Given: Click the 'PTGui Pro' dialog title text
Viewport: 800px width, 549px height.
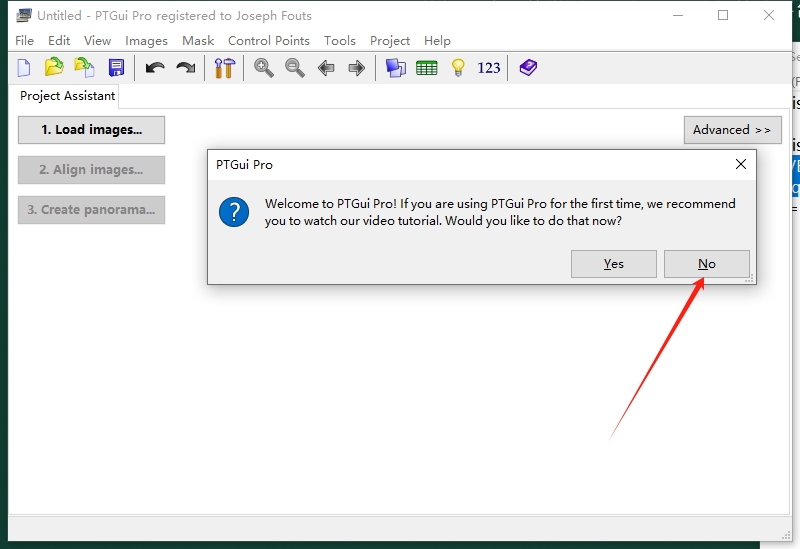Looking at the screenshot, I should 244,165.
